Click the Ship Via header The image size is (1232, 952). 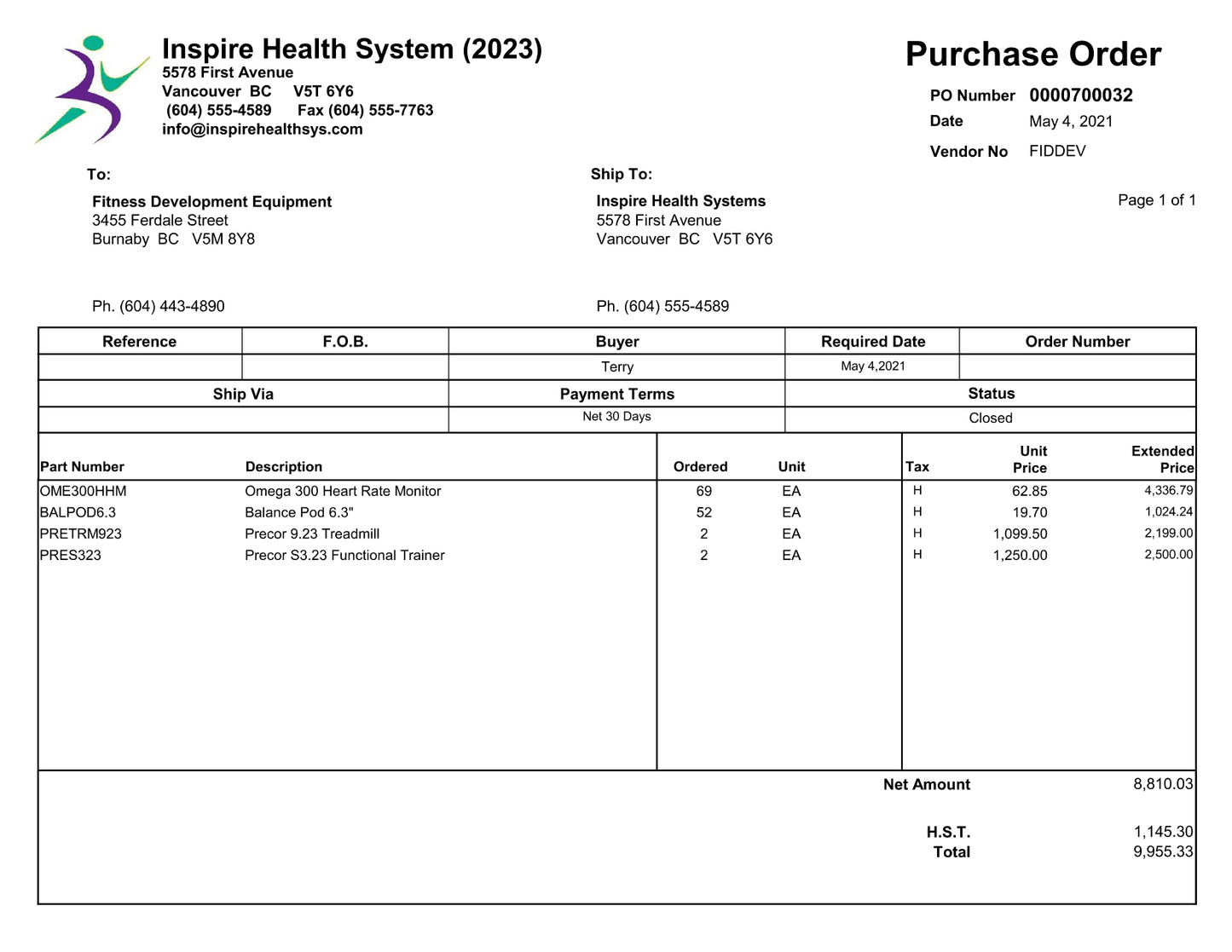(x=243, y=395)
